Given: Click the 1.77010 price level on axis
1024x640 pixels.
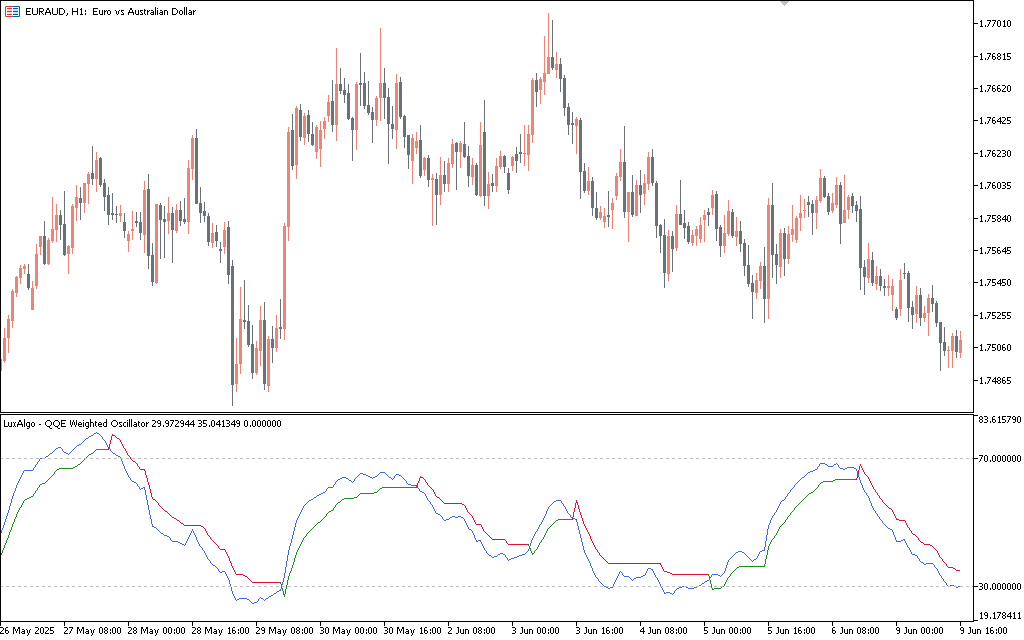Looking at the screenshot, I should click(x=998, y=23).
